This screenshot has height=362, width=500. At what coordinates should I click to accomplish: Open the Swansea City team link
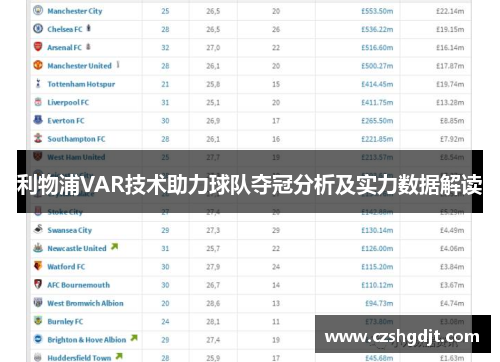[x=69, y=230]
